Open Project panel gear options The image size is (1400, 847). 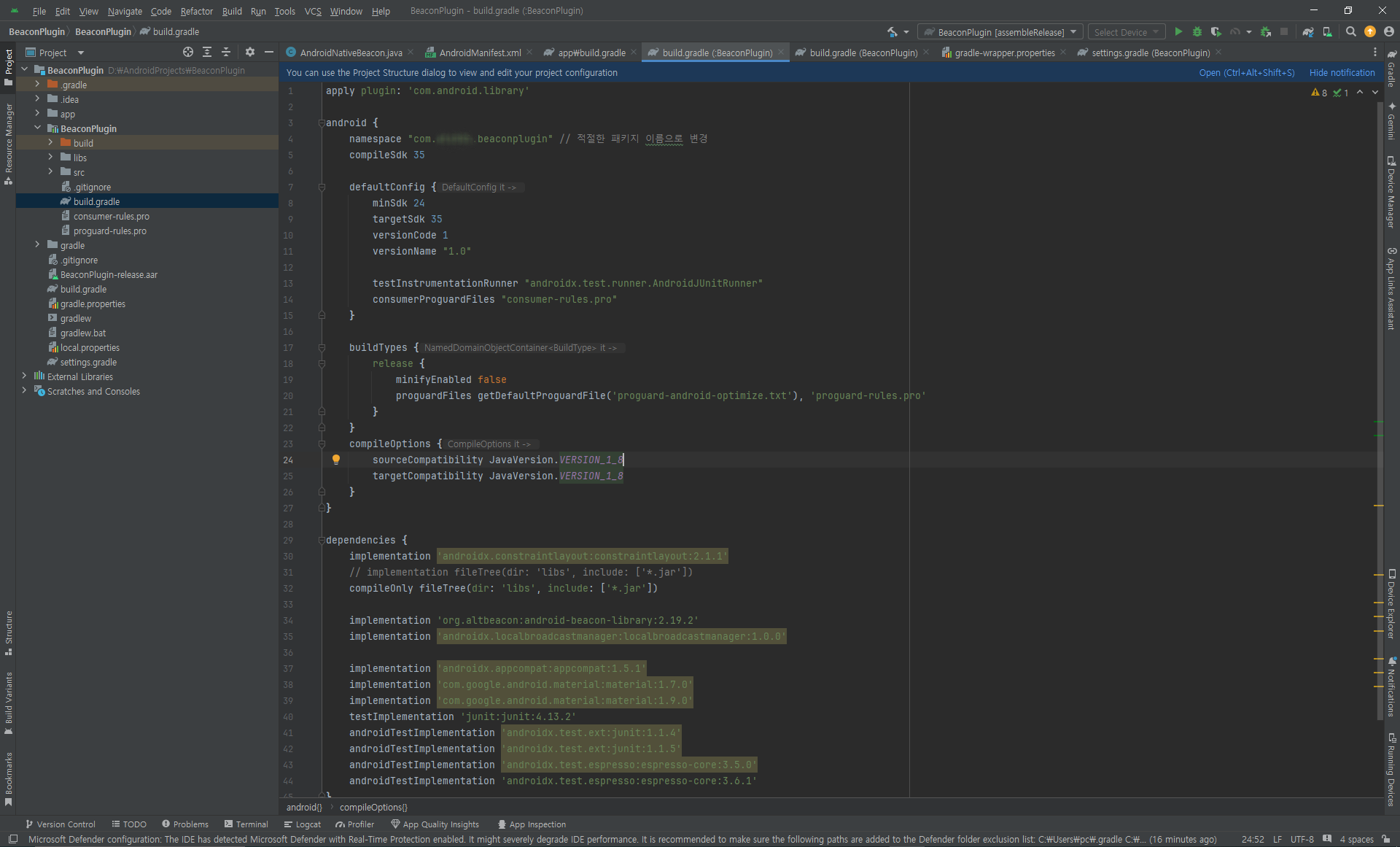point(250,52)
